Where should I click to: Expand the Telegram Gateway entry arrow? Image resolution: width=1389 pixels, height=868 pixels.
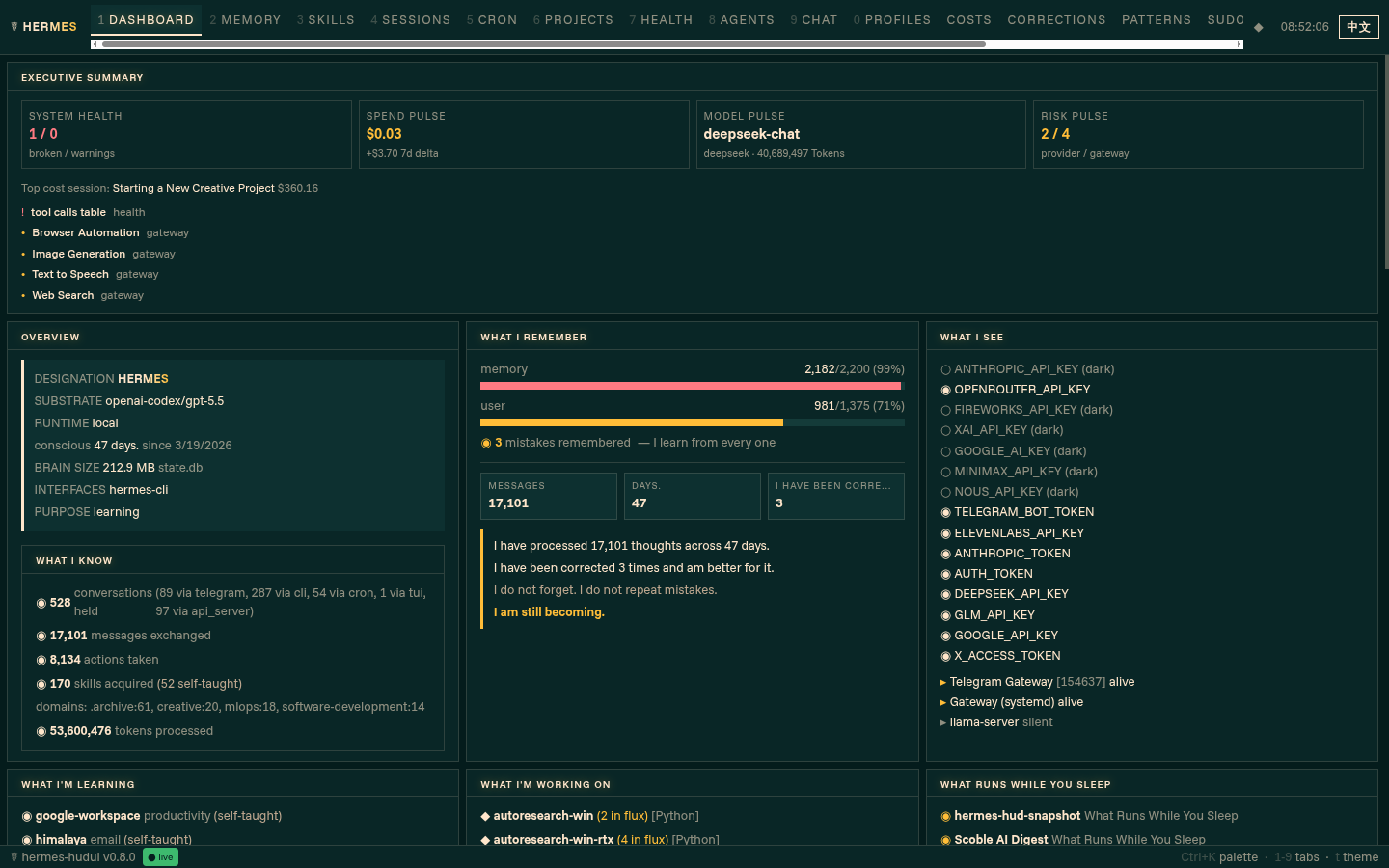pyautogui.click(x=943, y=682)
